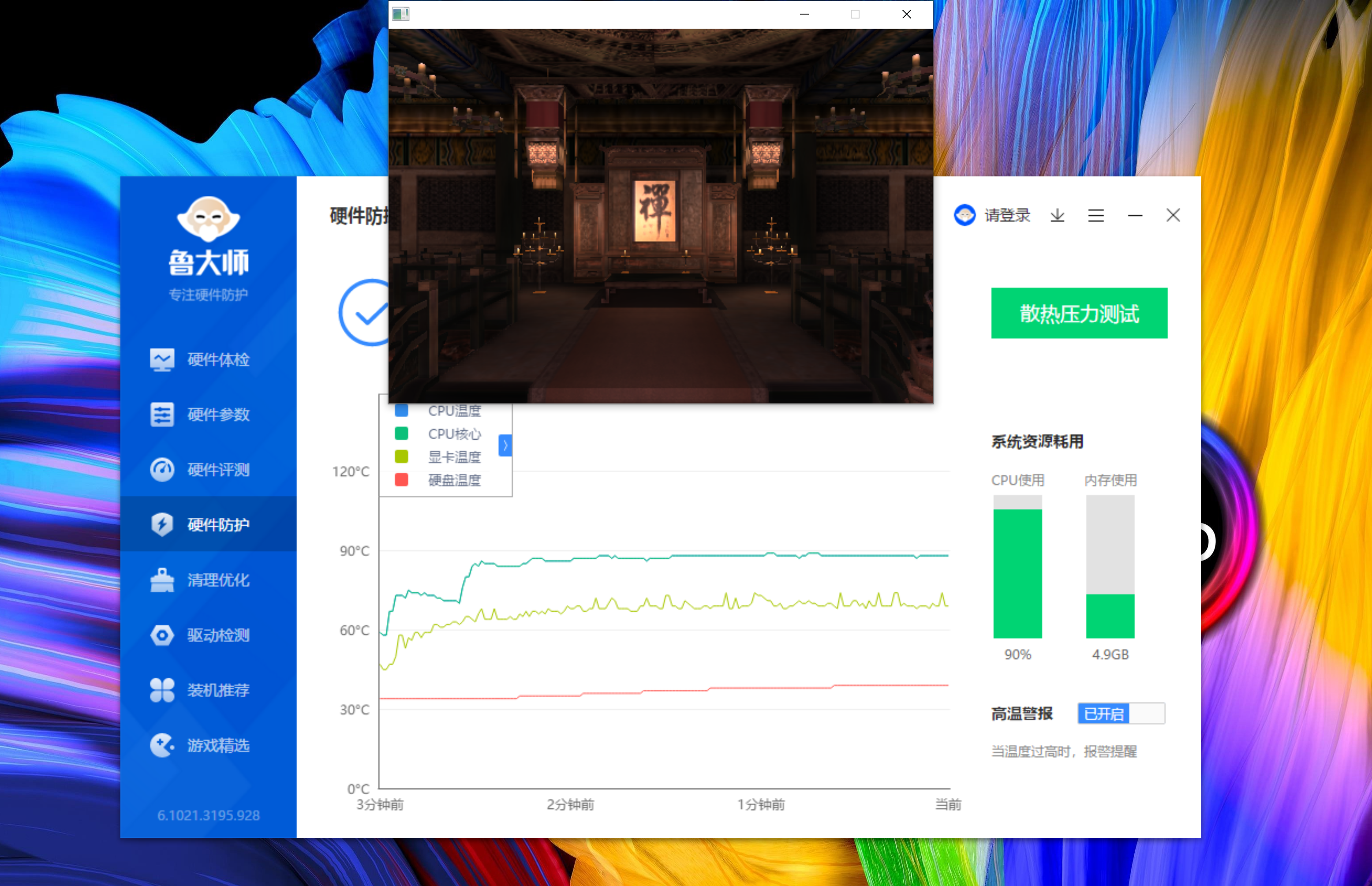This screenshot has height=886, width=1372.
Task: Click the 禅 scroll in render window
Action: point(654,210)
